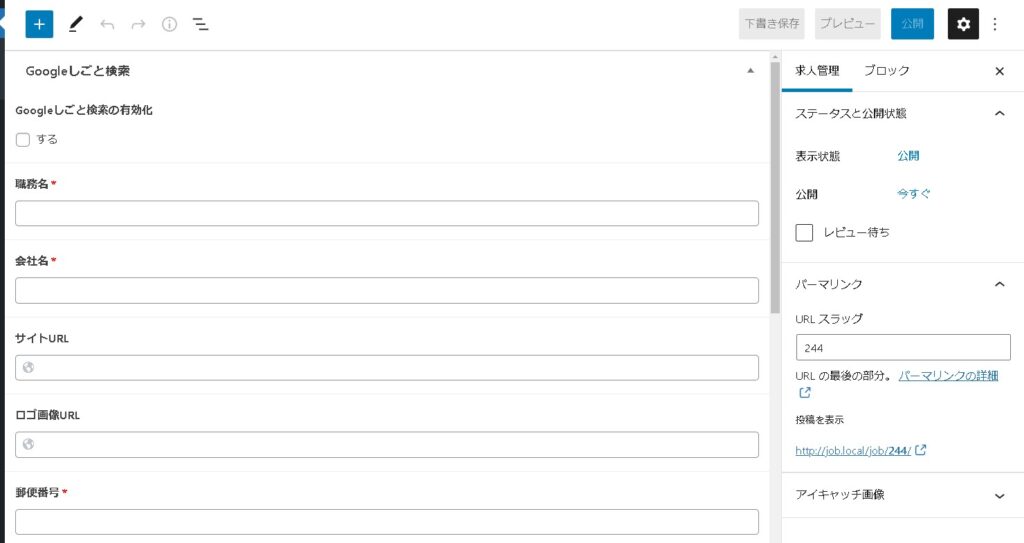Select the 求人管理 tab
This screenshot has height=543, width=1024.
[x=817, y=71]
